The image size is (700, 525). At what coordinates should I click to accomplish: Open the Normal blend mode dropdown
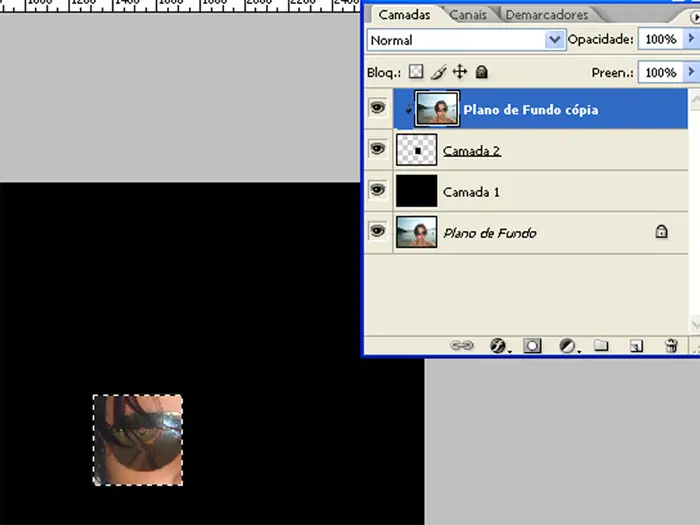(x=554, y=40)
